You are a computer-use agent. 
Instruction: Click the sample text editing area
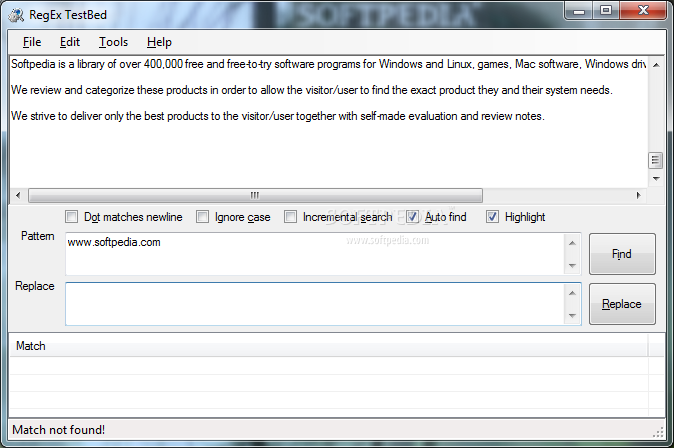click(328, 122)
